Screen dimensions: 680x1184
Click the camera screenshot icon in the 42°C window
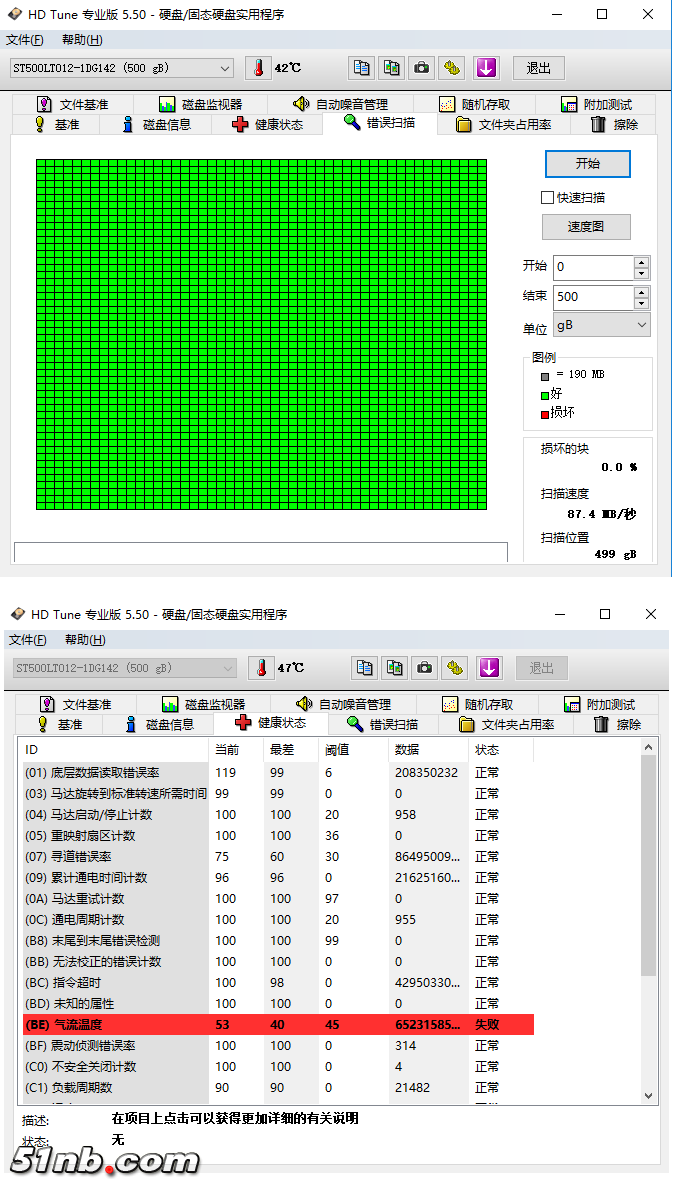[x=422, y=67]
